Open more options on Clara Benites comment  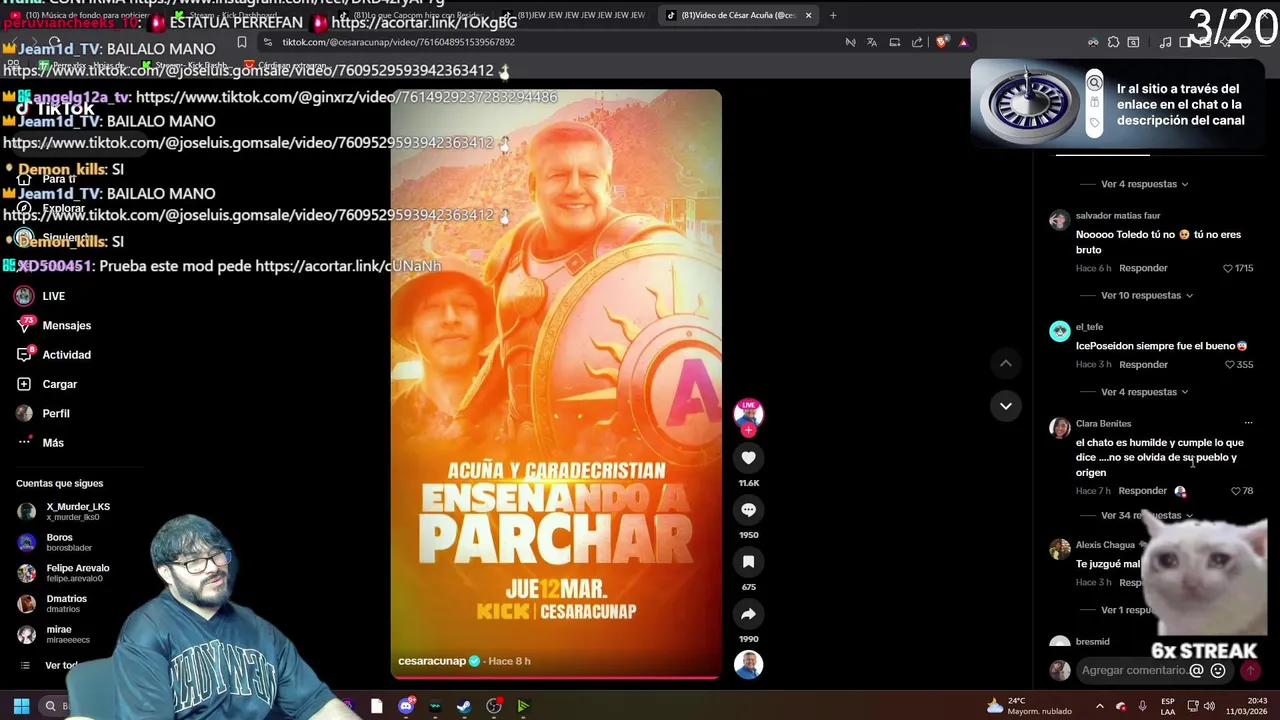click(1248, 424)
